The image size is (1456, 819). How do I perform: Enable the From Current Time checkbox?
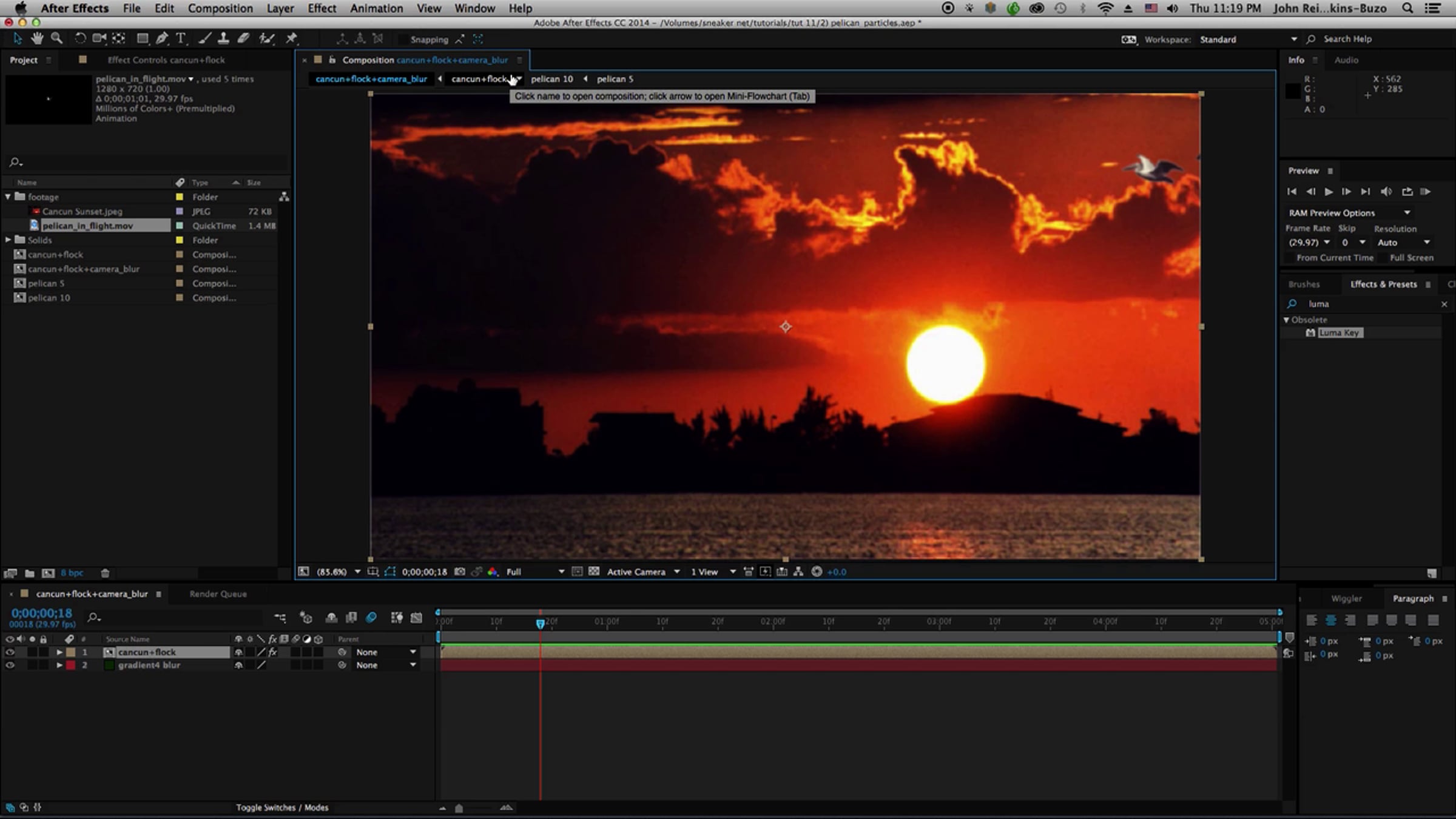(1290, 258)
